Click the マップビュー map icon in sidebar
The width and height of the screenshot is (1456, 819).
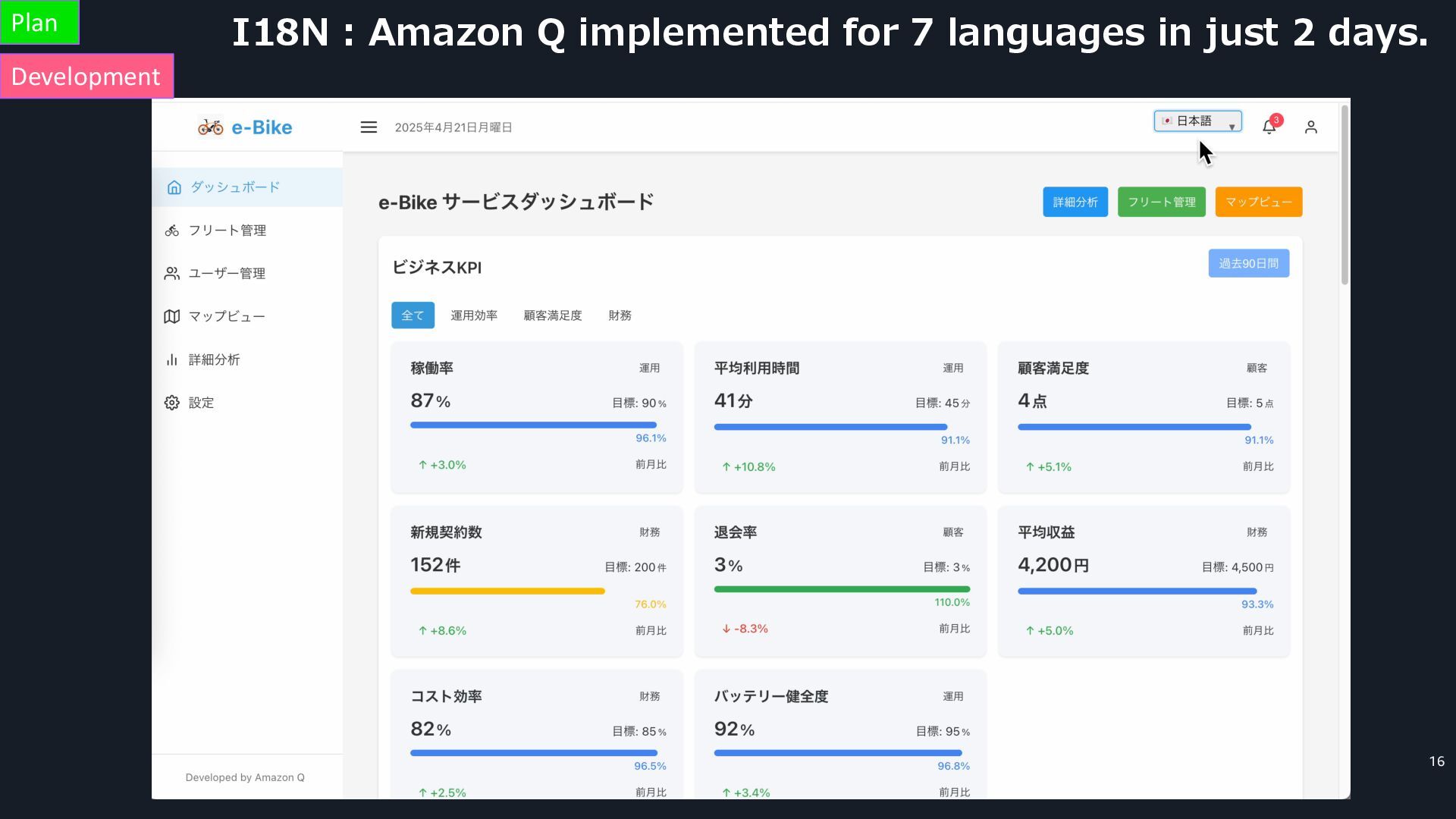pos(172,316)
